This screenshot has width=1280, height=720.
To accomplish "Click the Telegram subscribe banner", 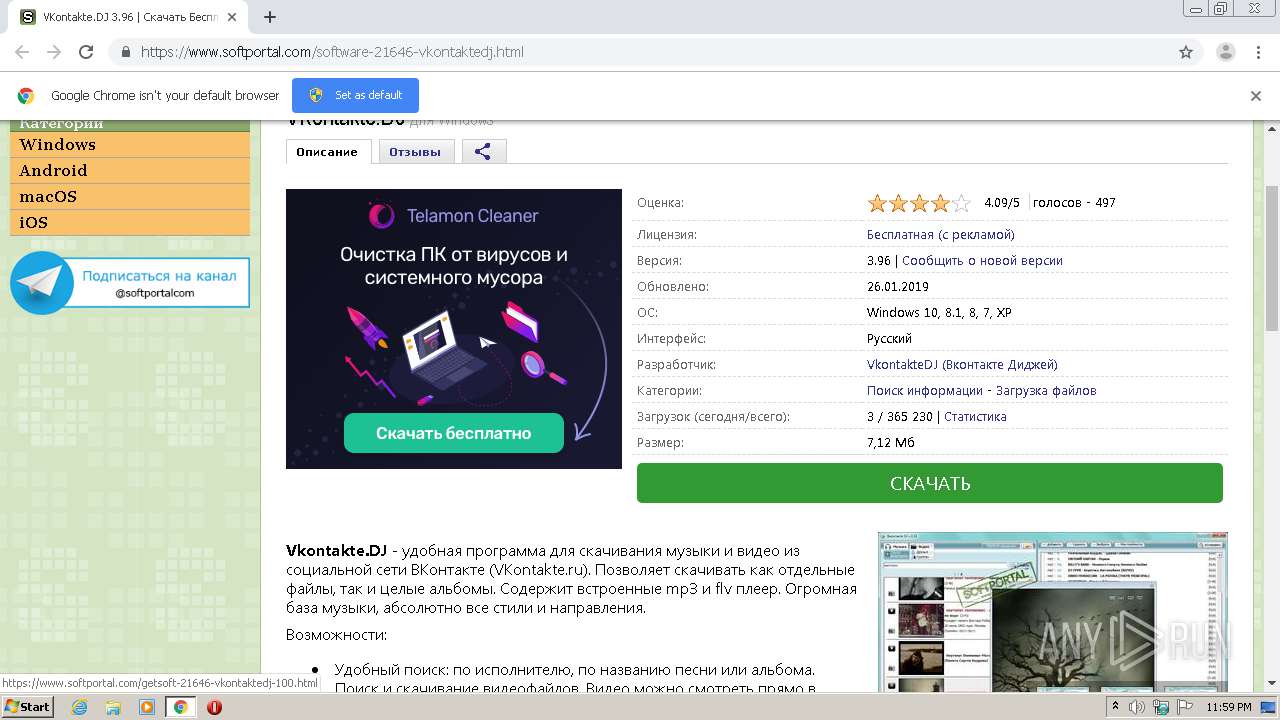I will (x=130, y=283).
